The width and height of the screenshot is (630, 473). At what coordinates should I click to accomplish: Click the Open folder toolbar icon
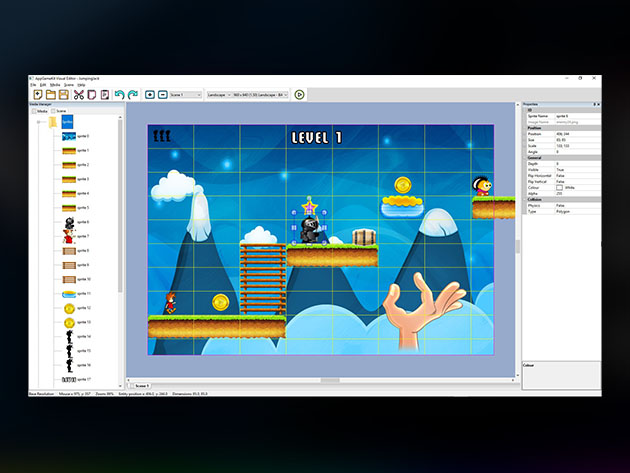click(x=50, y=94)
